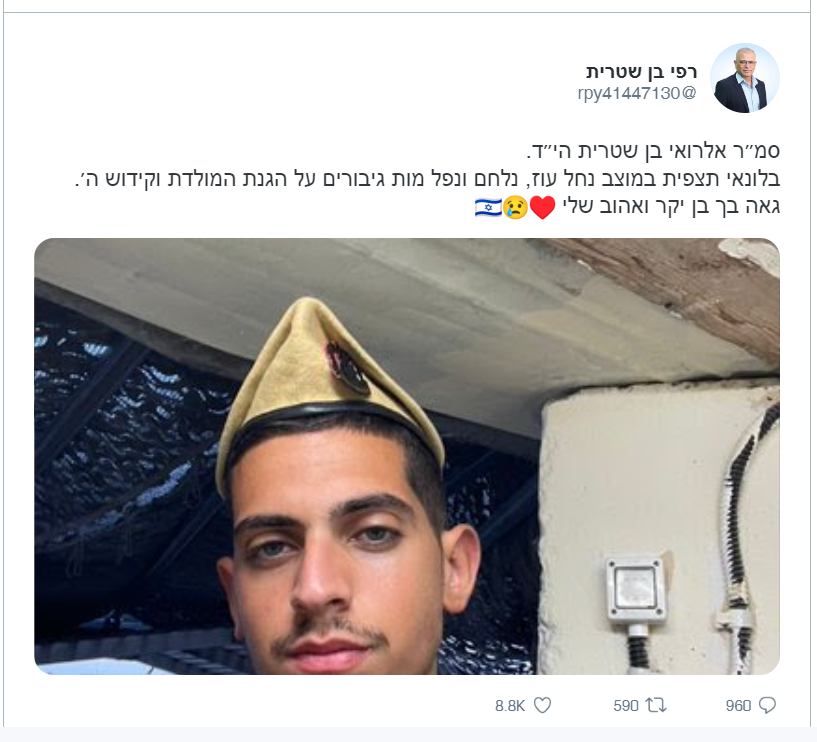Open the @rpy41447130 handle link
Viewport: 817px width, 742px height.
coord(637,93)
